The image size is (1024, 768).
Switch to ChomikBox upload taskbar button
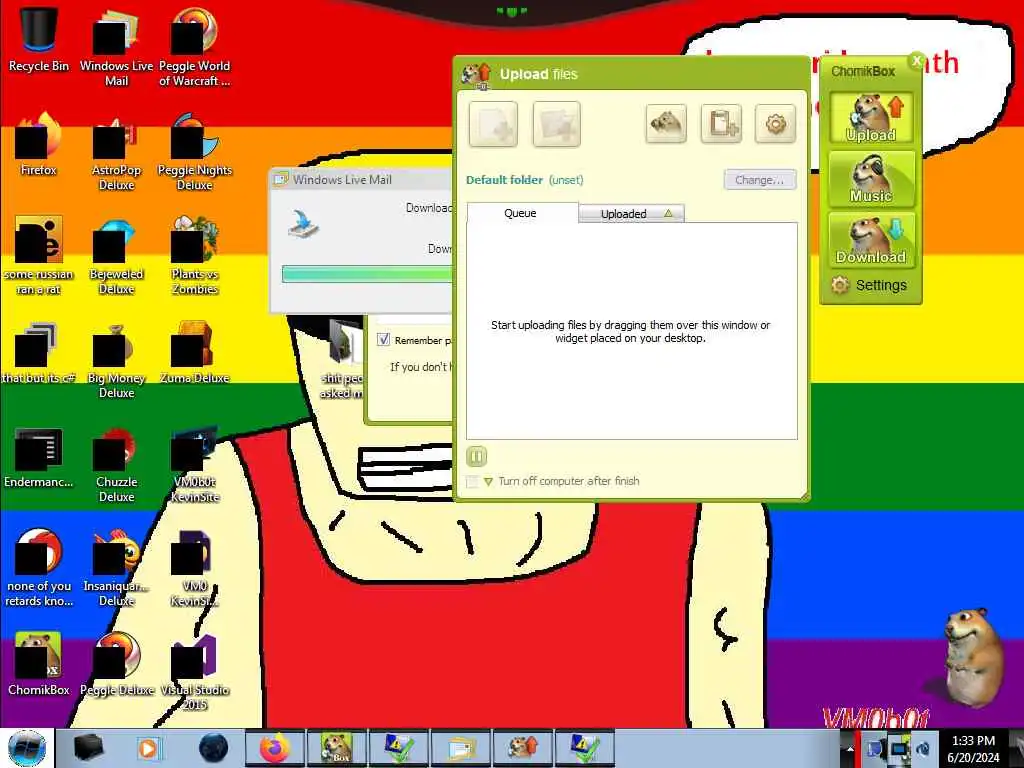tap(522, 748)
